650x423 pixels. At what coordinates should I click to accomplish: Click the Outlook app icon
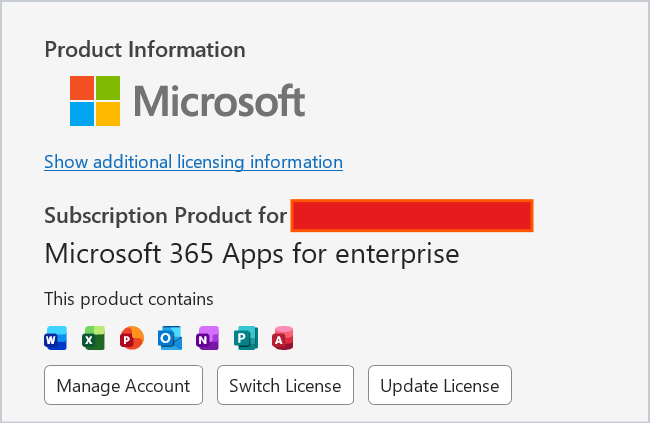point(170,338)
